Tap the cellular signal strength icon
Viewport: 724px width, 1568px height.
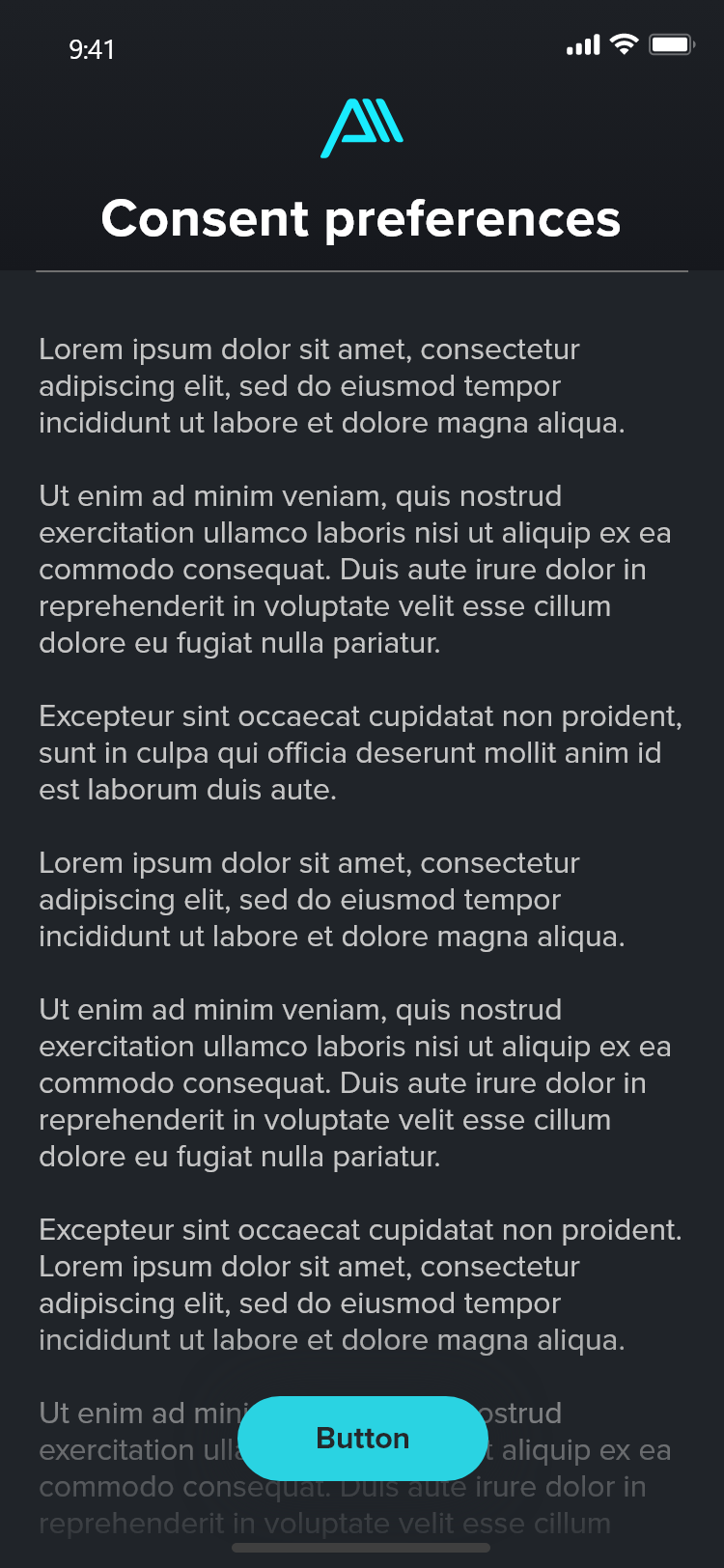click(583, 45)
